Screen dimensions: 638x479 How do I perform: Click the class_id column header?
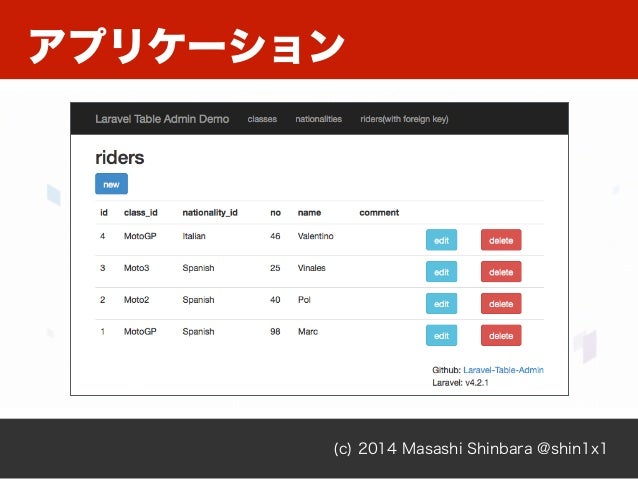point(141,212)
